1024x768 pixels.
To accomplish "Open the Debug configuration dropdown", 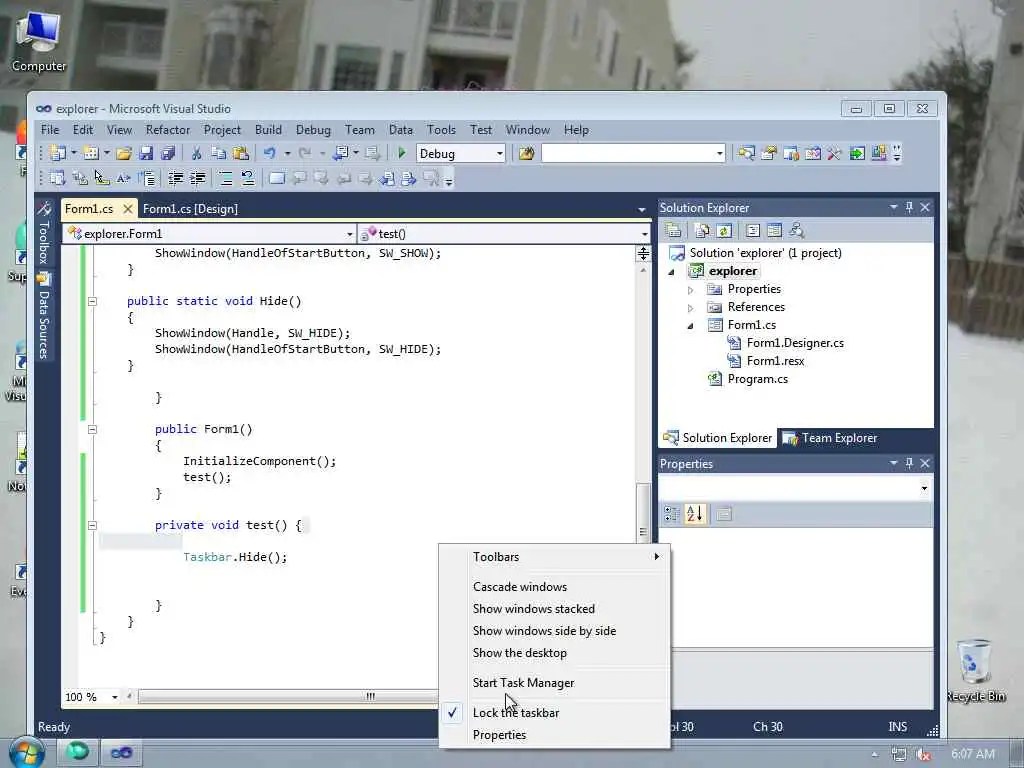I will (500, 153).
